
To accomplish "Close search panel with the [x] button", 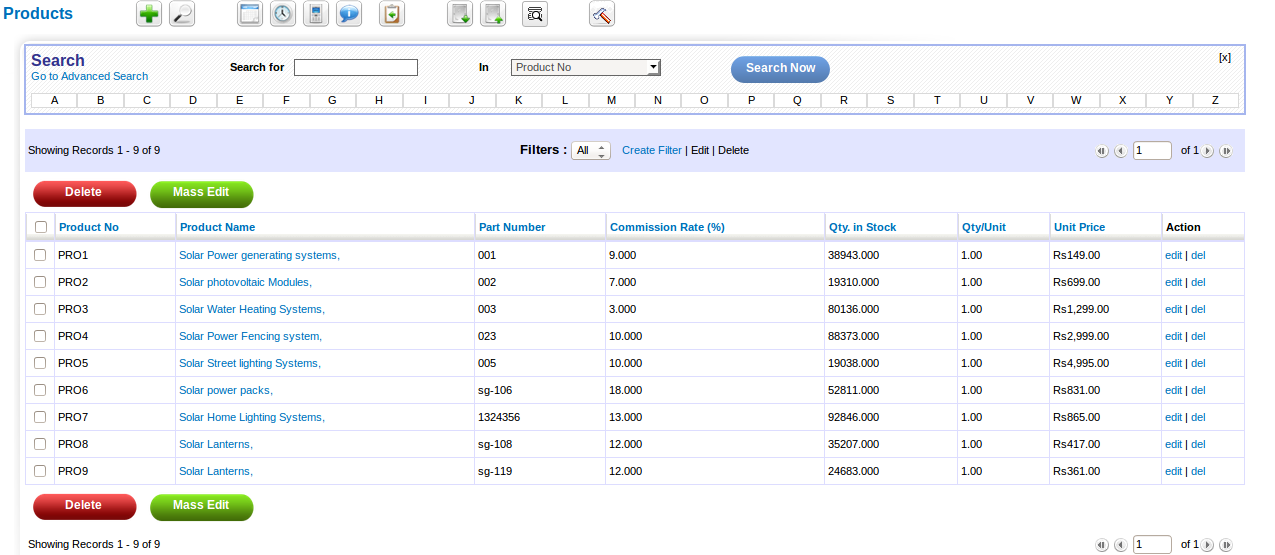I will [x=1224, y=57].
